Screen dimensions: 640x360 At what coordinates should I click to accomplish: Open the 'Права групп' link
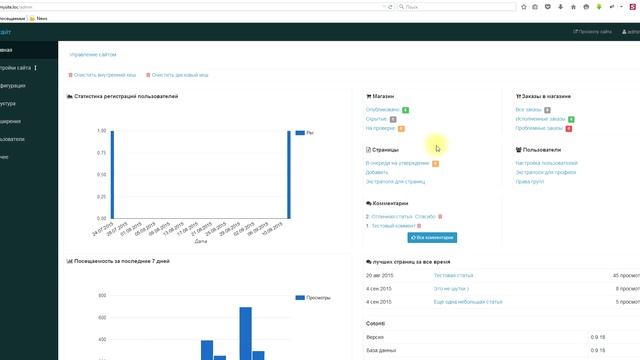(530, 182)
